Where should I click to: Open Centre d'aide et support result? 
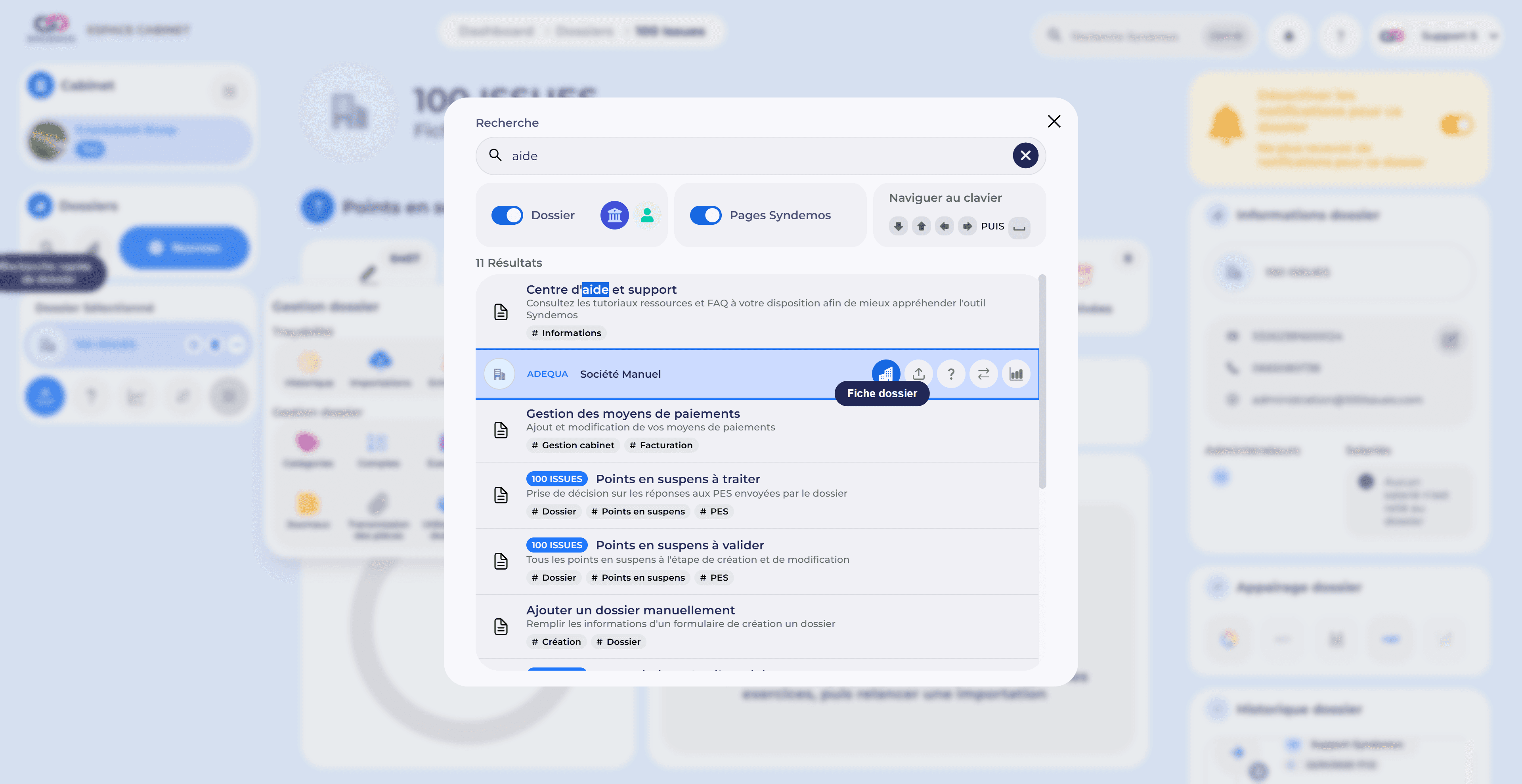click(601, 289)
